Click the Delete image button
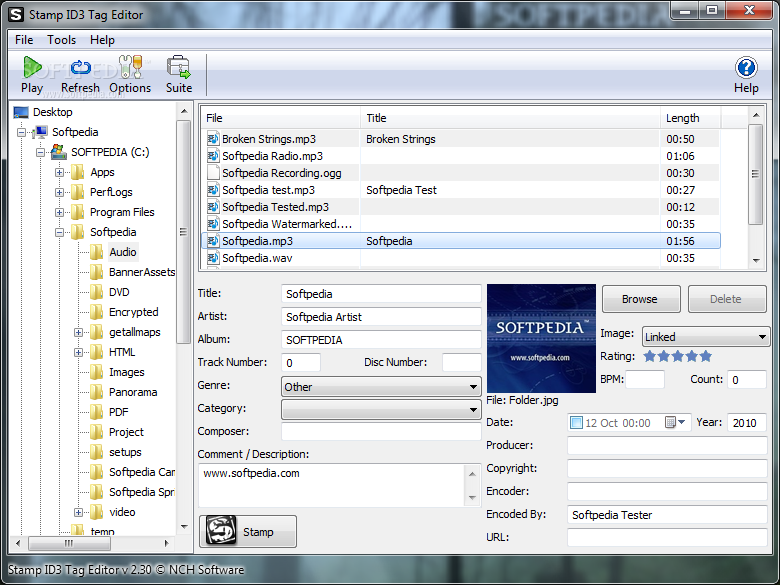 [726, 299]
